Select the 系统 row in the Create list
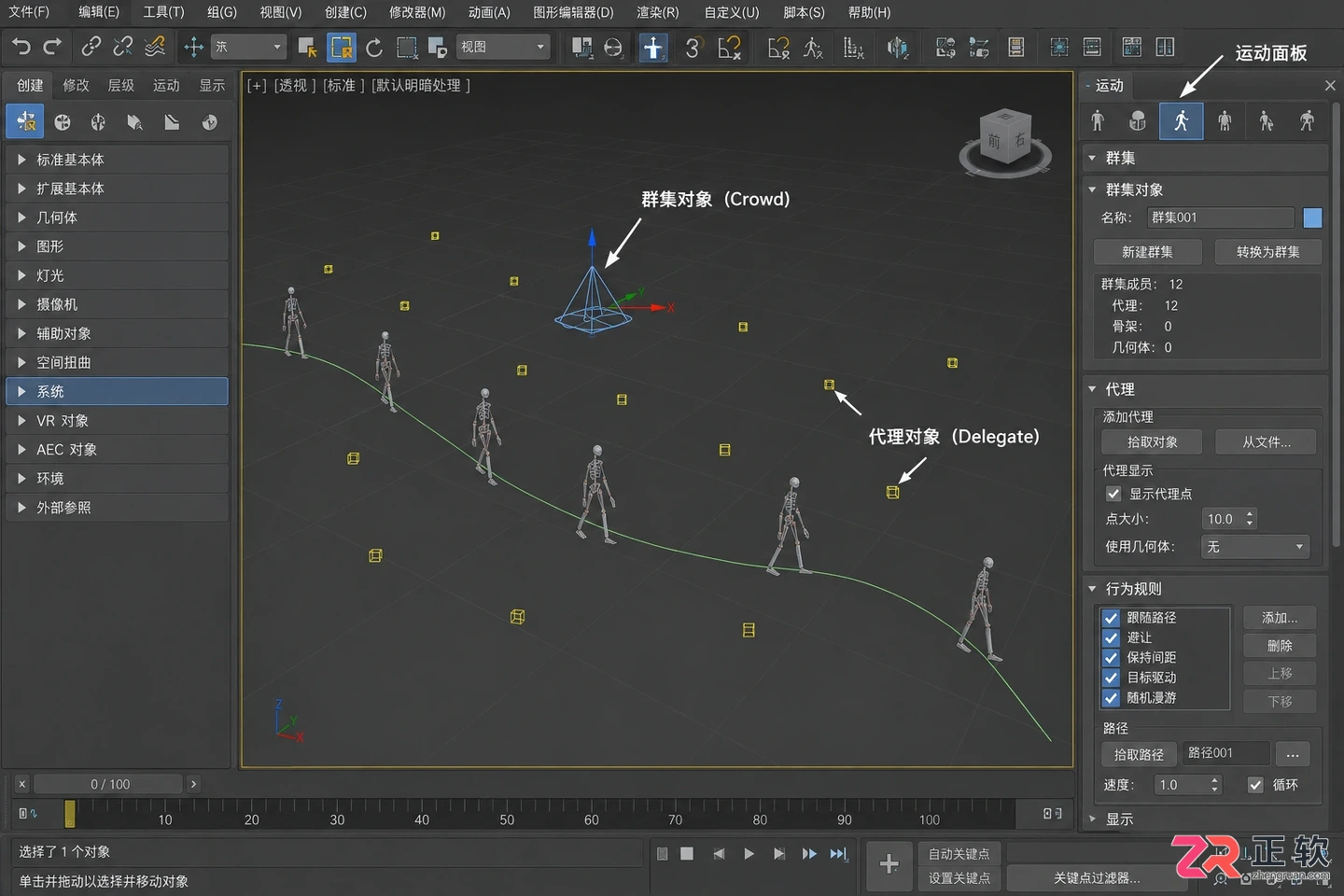Image resolution: width=1344 pixels, height=896 pixels. [x=117, y=391]
